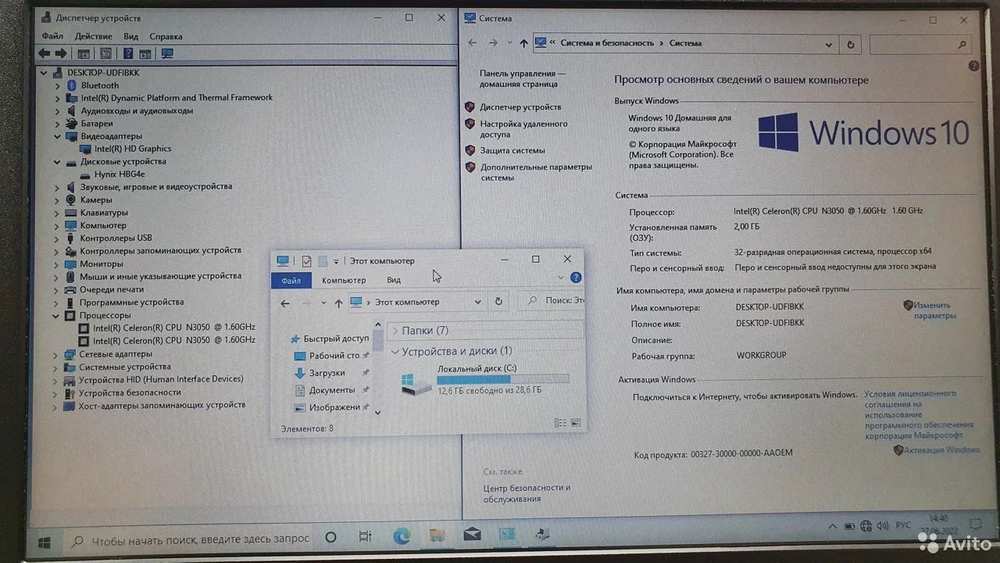1000x563 pixels.
Task: Click back arrow in This PC window
Action: (x=285, y=303)
